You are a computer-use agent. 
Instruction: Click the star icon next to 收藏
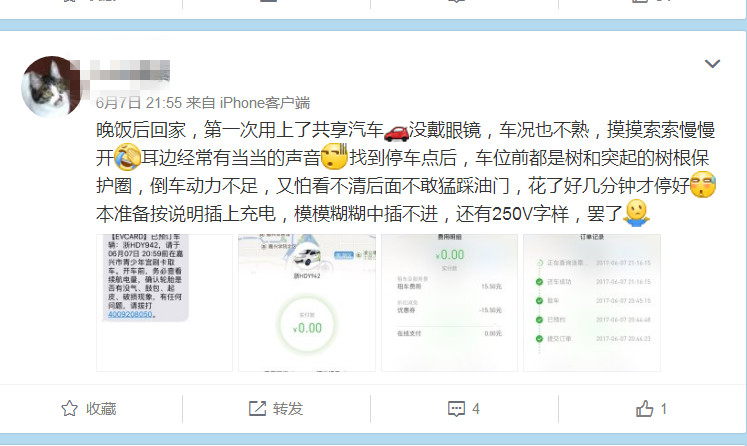[70, 408]
